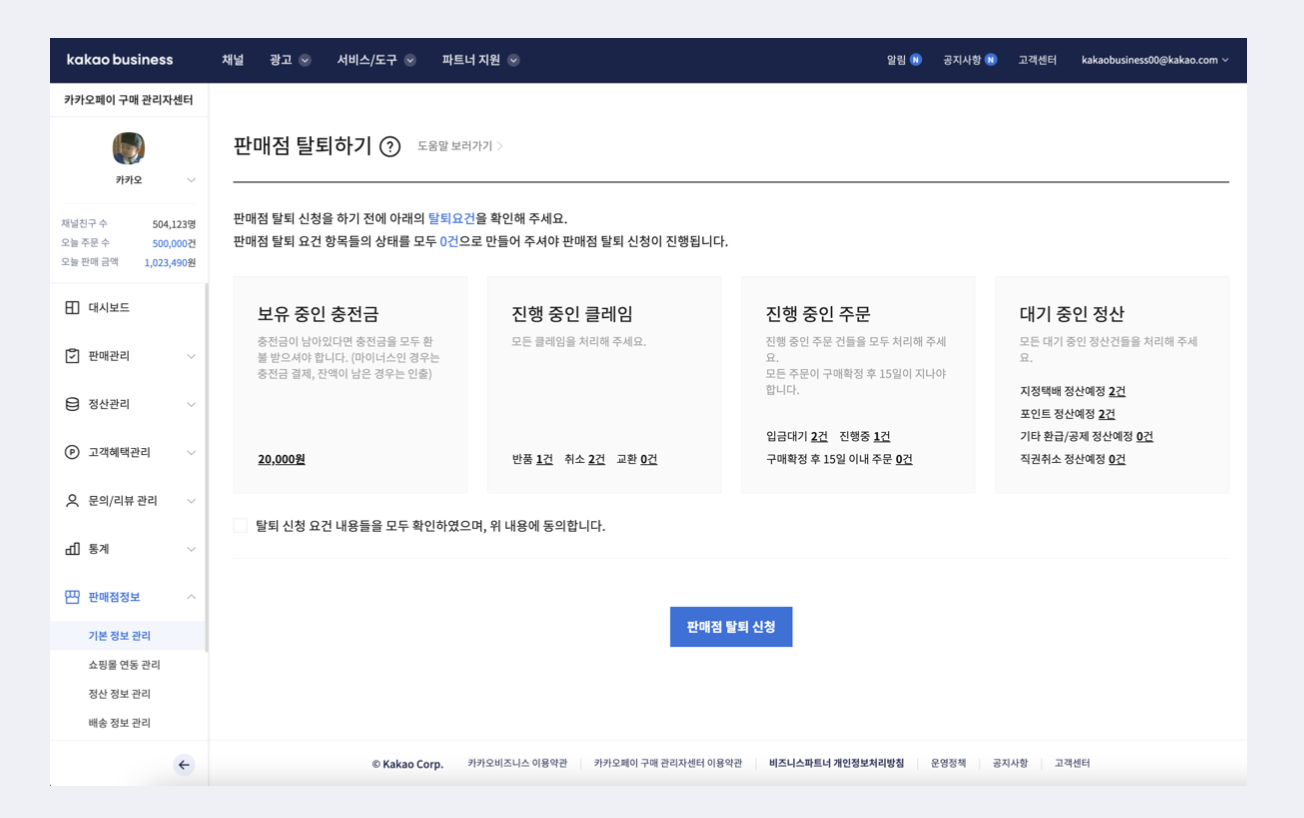The width and height of the screenshot is (1304, 818).
Task: Click the 판매관리 clipboard icon
Action: click(72, 356)
